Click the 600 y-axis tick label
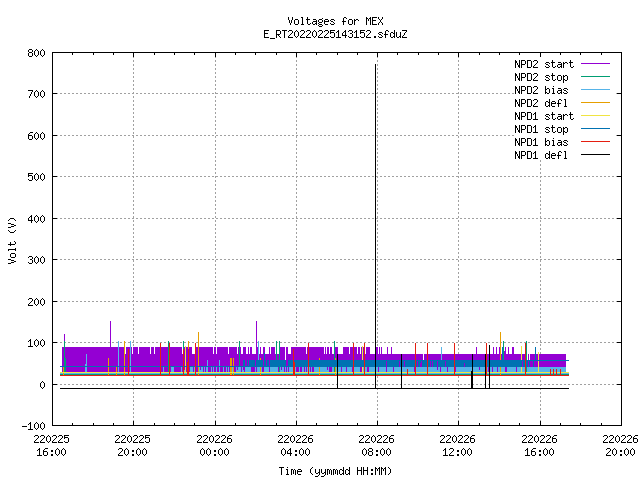 pos(36,136)
